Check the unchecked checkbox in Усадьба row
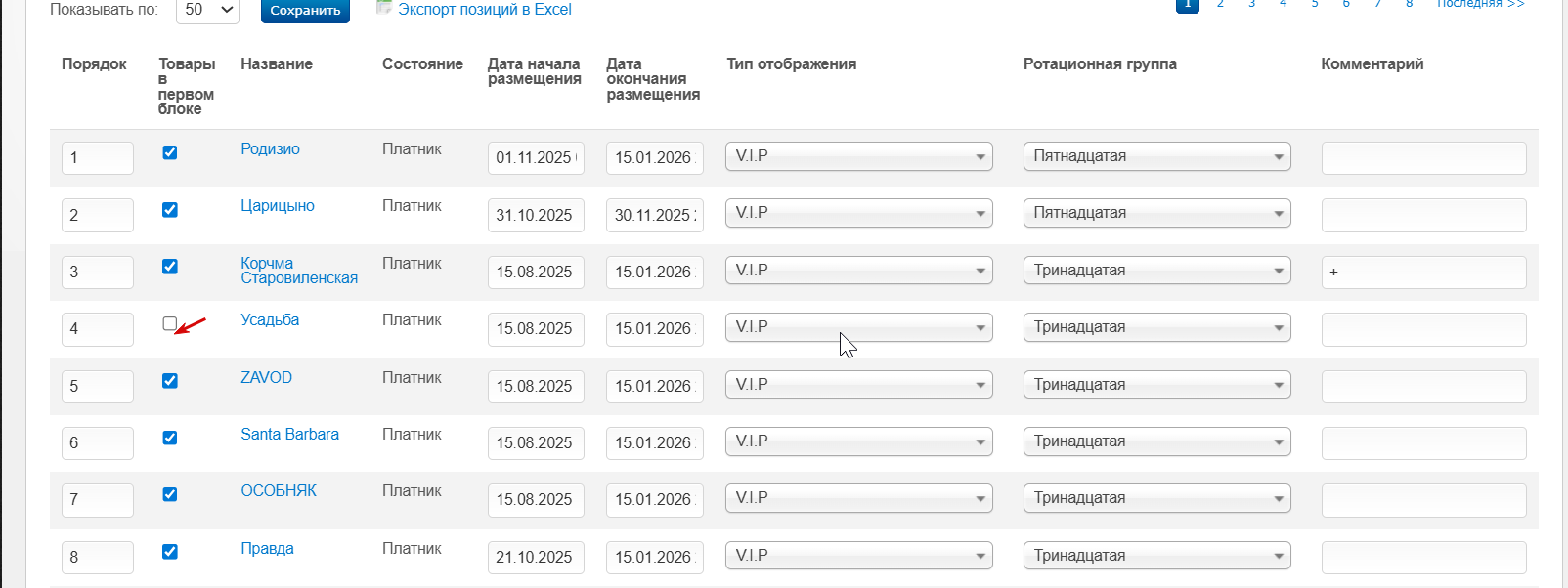1568x588 pixels. tap(170, 323)
